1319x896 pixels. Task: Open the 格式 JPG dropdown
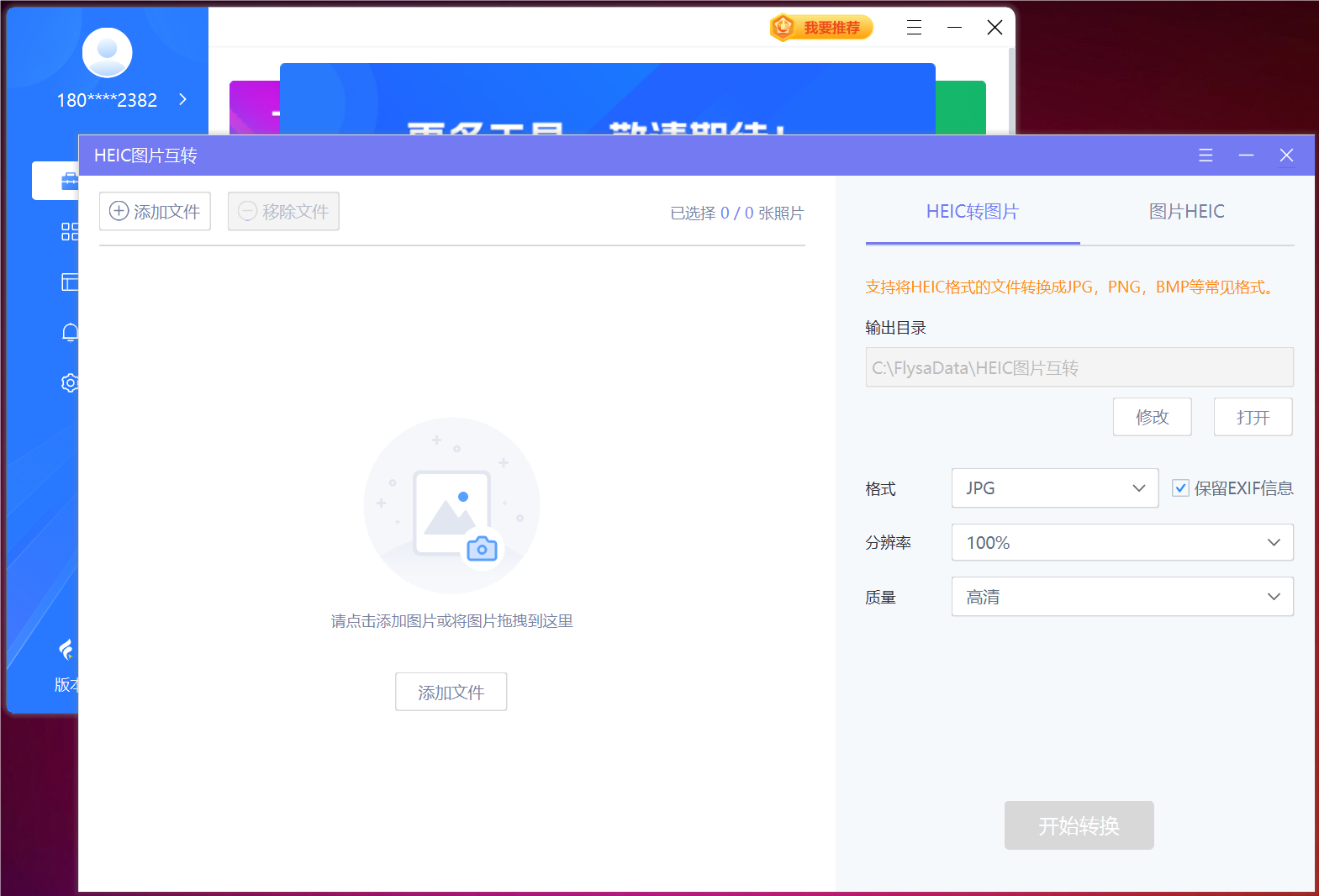1055,488
